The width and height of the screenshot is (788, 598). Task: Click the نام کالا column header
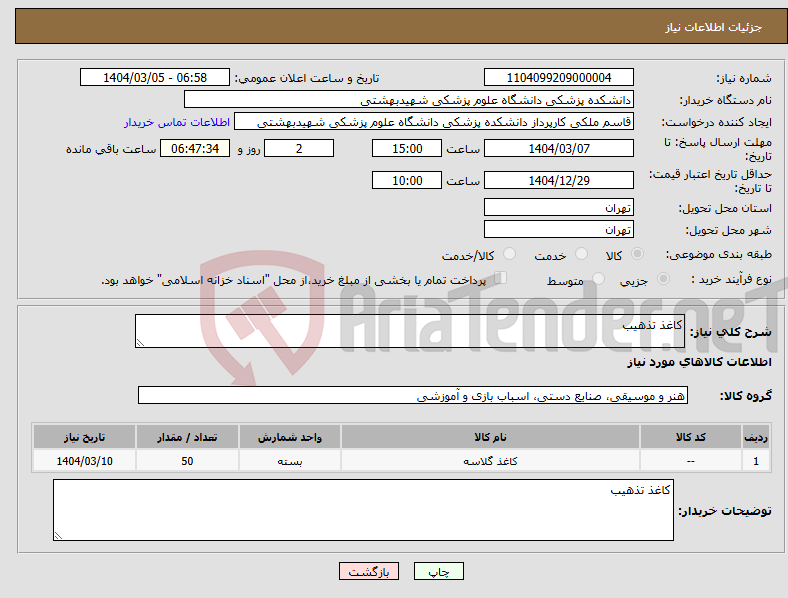click(x=490, y=437)
